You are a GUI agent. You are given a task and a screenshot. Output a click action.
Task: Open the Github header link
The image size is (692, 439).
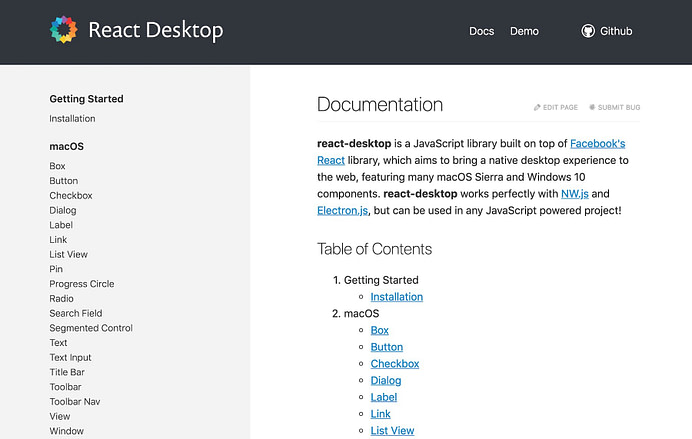click(607, 31)
